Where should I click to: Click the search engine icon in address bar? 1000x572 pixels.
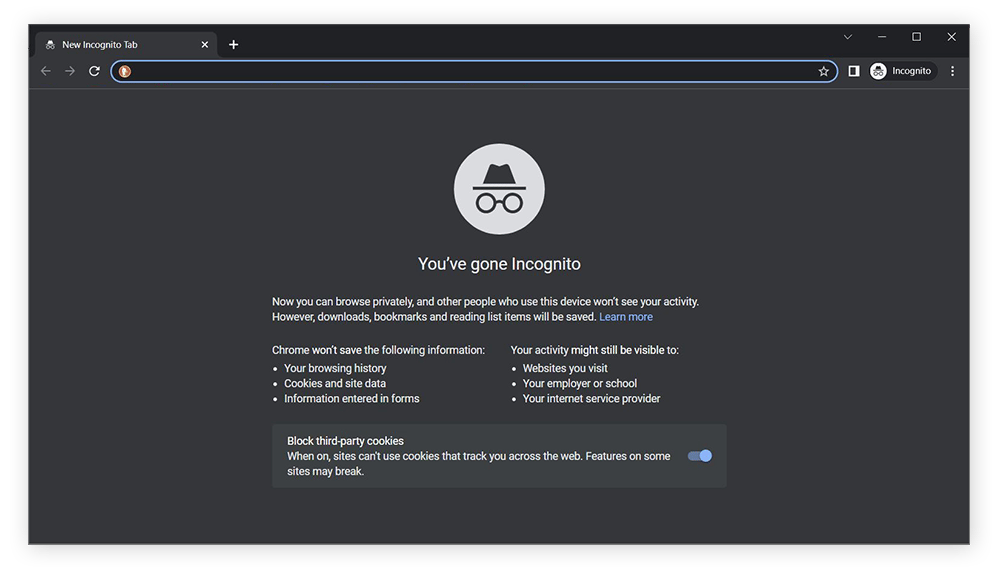[125, 71]
